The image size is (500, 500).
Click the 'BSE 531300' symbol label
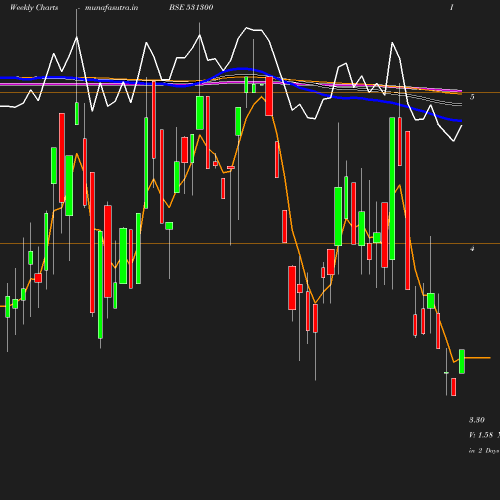click(191, 7)
